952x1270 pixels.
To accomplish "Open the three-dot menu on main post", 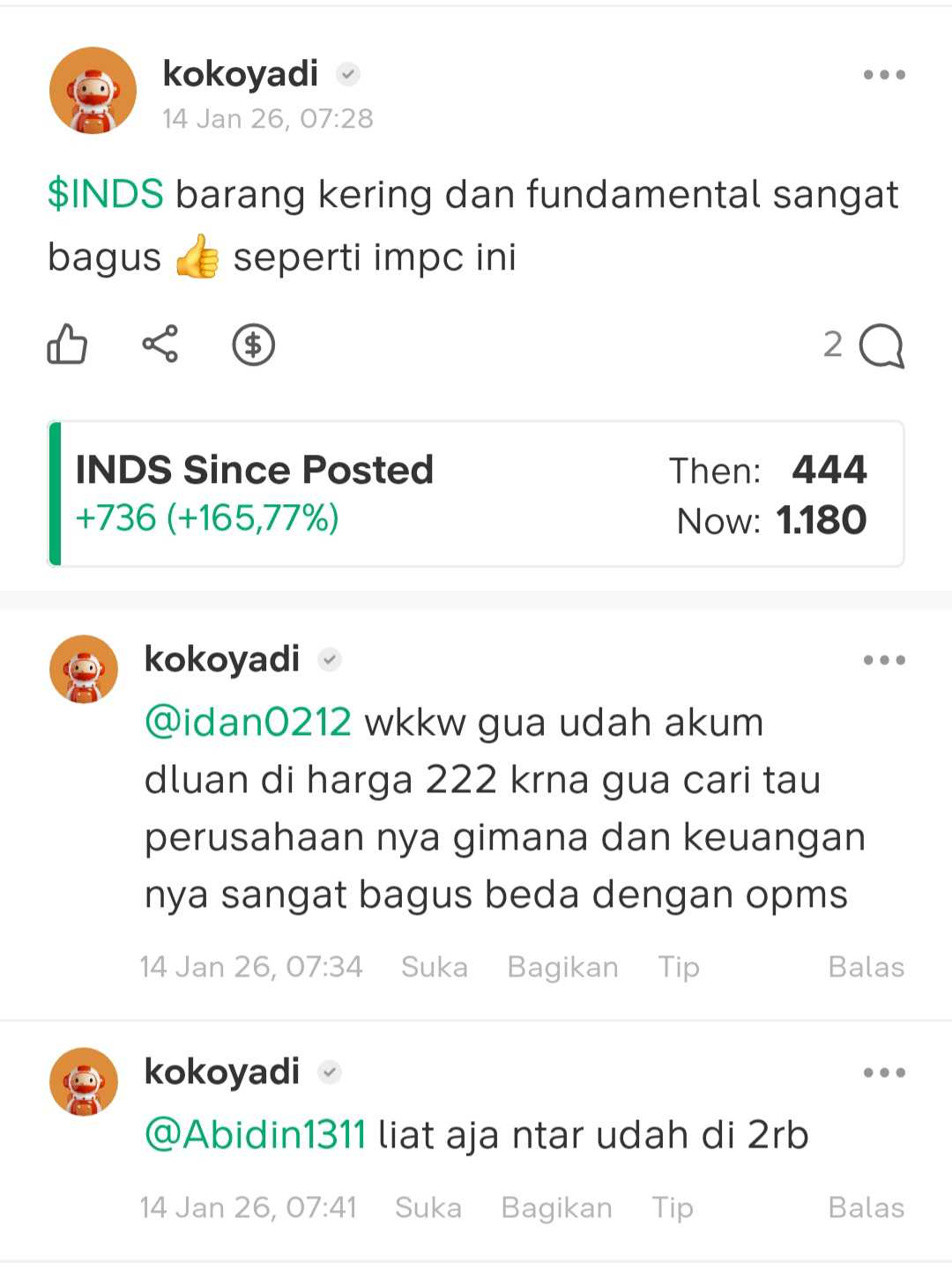I will [x=884, y=75].
